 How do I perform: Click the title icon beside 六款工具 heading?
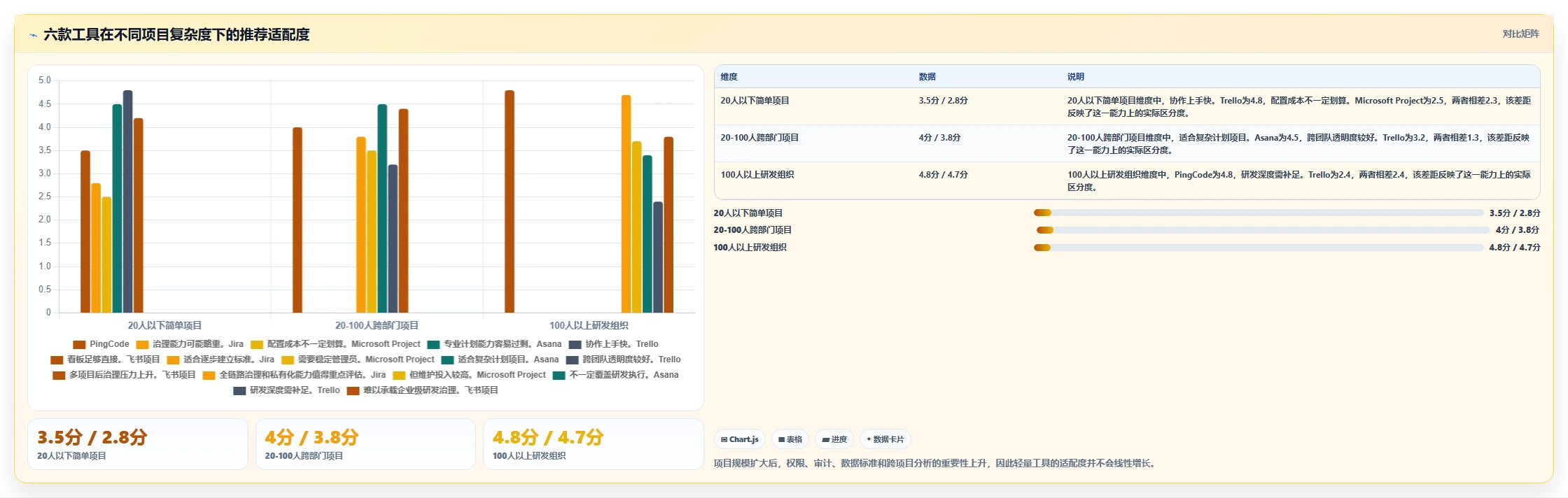(x=33, y=35)
